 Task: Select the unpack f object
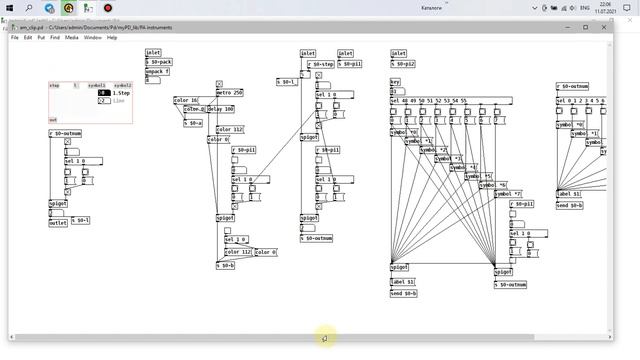pyautogui.click(x=157, y=71)
